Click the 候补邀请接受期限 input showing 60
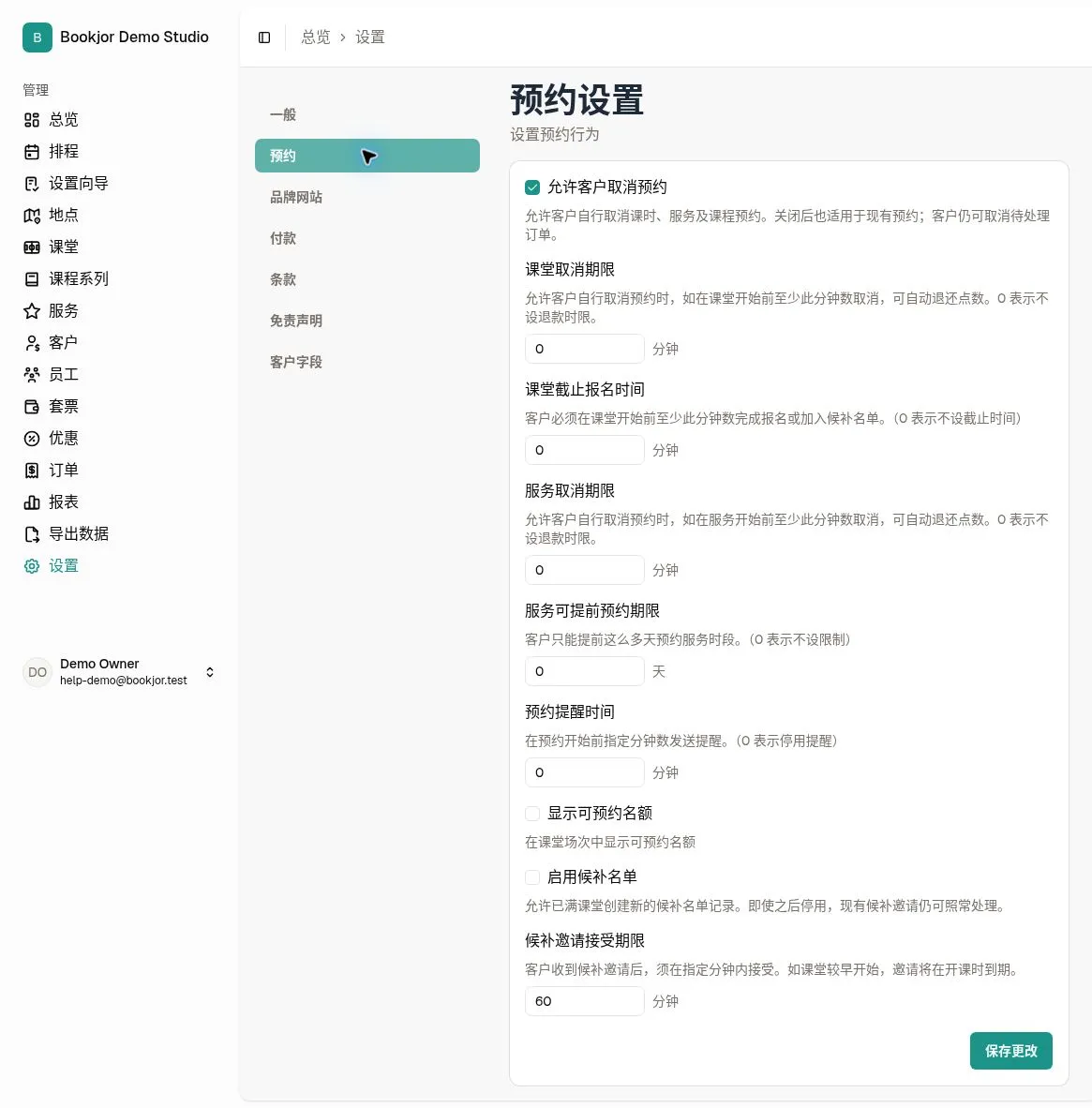1092x1108 pixels. (x=585, y=1001)
